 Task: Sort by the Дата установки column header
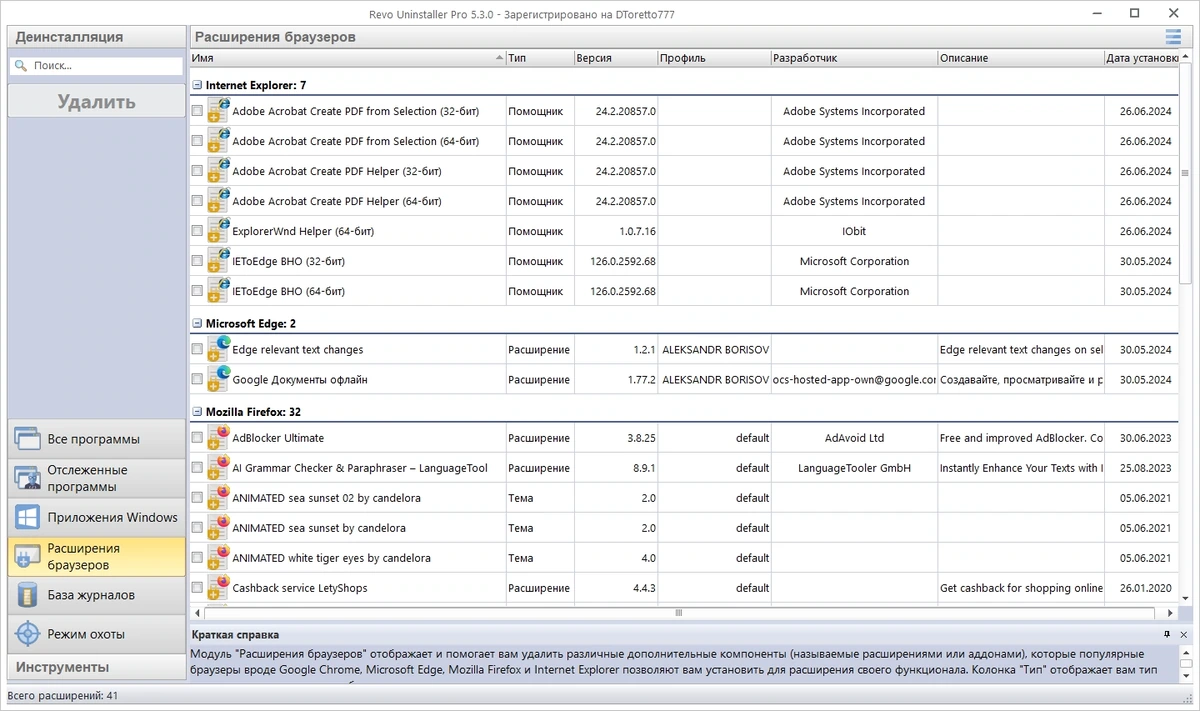click(x=1142, y=58)
